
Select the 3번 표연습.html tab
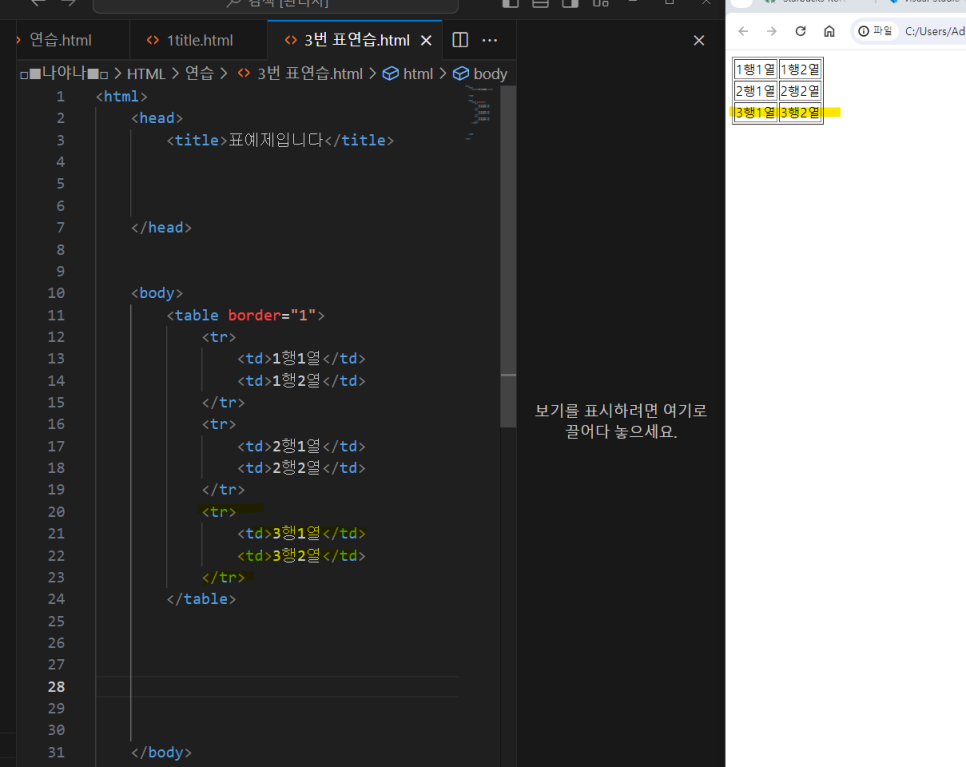click(355, 40)
